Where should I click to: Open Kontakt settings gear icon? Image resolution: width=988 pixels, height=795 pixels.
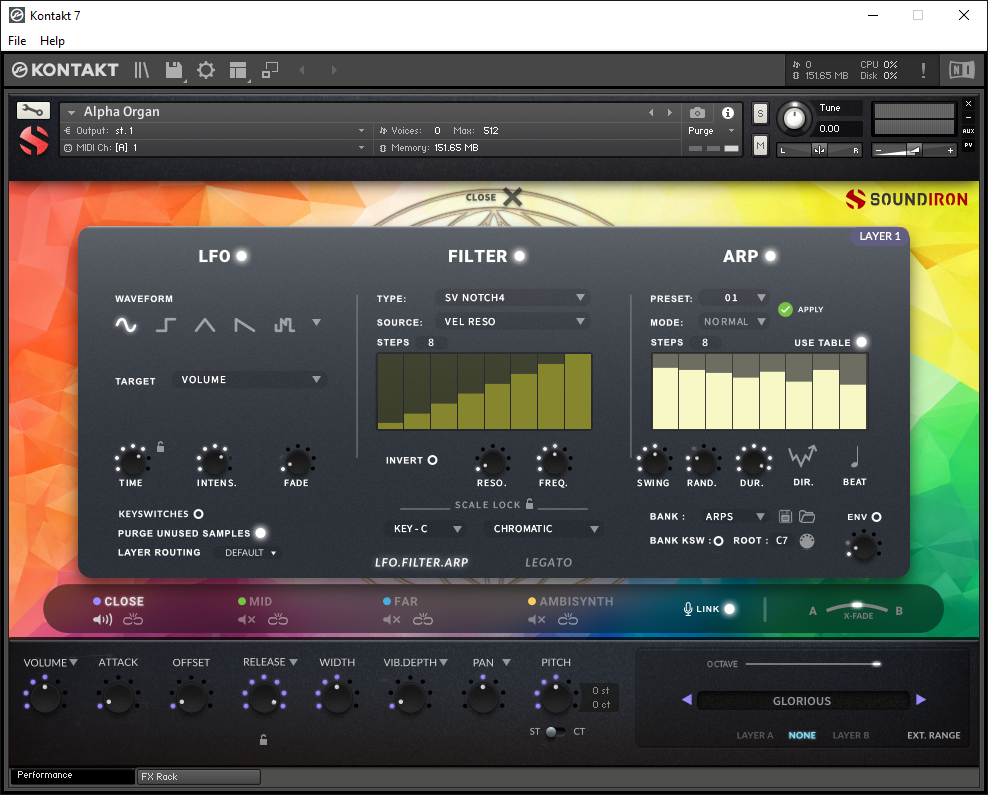[206, 70]
